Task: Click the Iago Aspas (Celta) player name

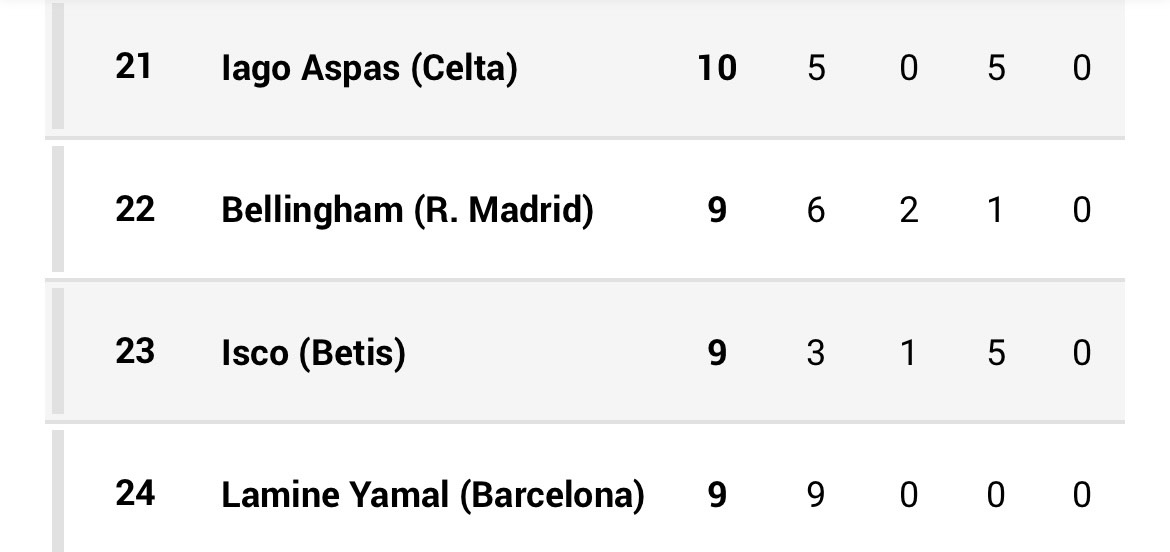Action: pyautogui.click(x=369, y=69)
